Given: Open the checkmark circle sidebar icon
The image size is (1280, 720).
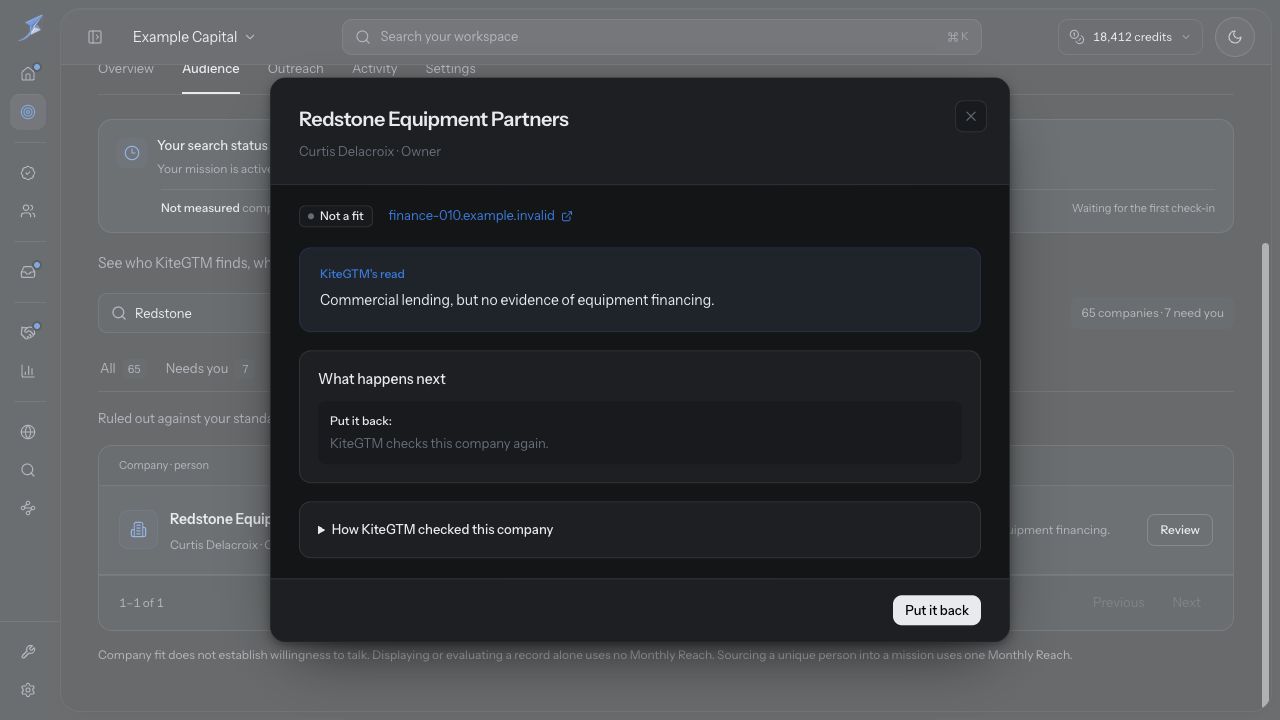Looking at the screenshot, I should coord(28,173).
